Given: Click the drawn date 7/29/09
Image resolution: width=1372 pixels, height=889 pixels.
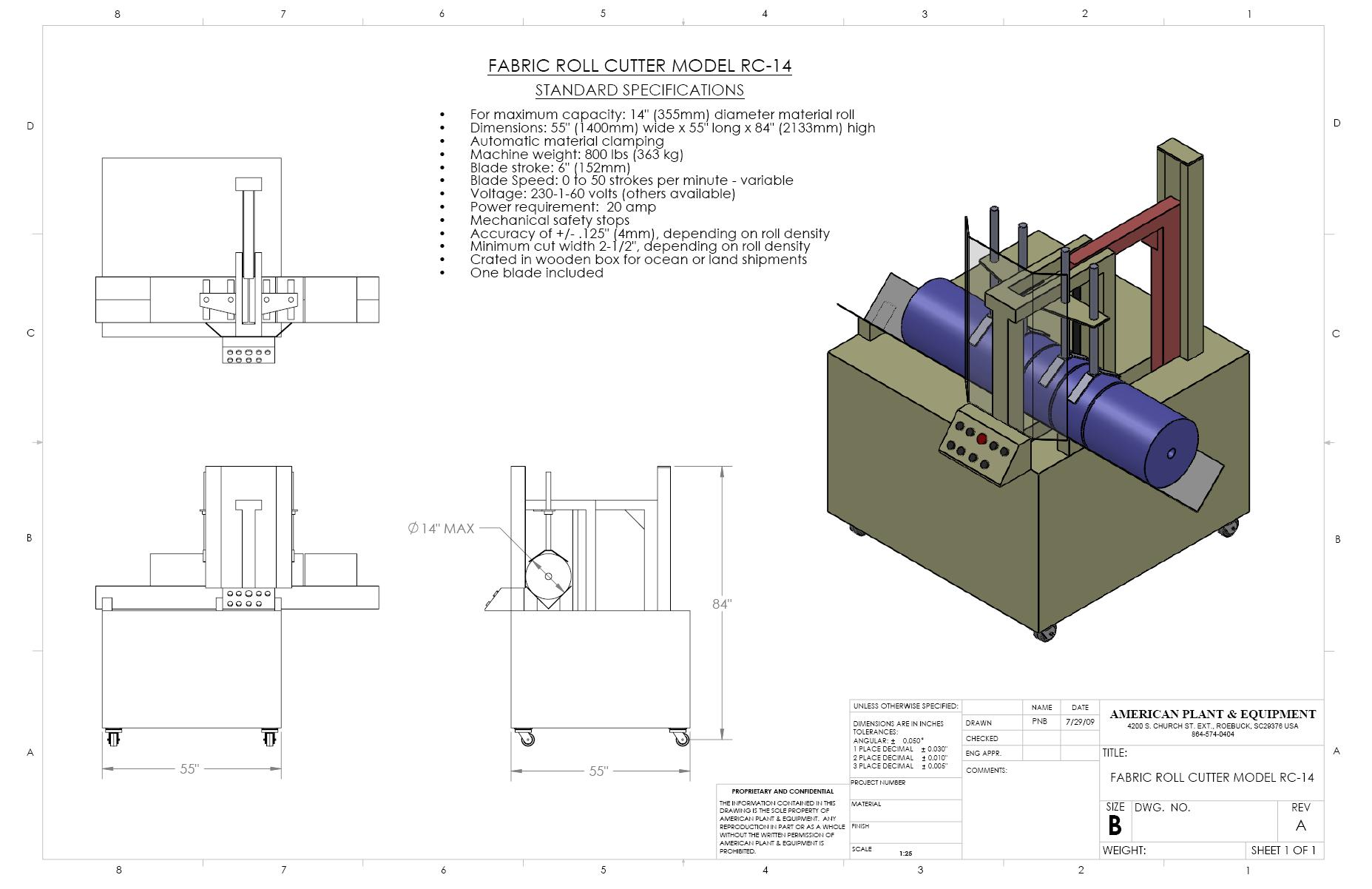Looking at the screenshot, I should (x=1079, y=722).
